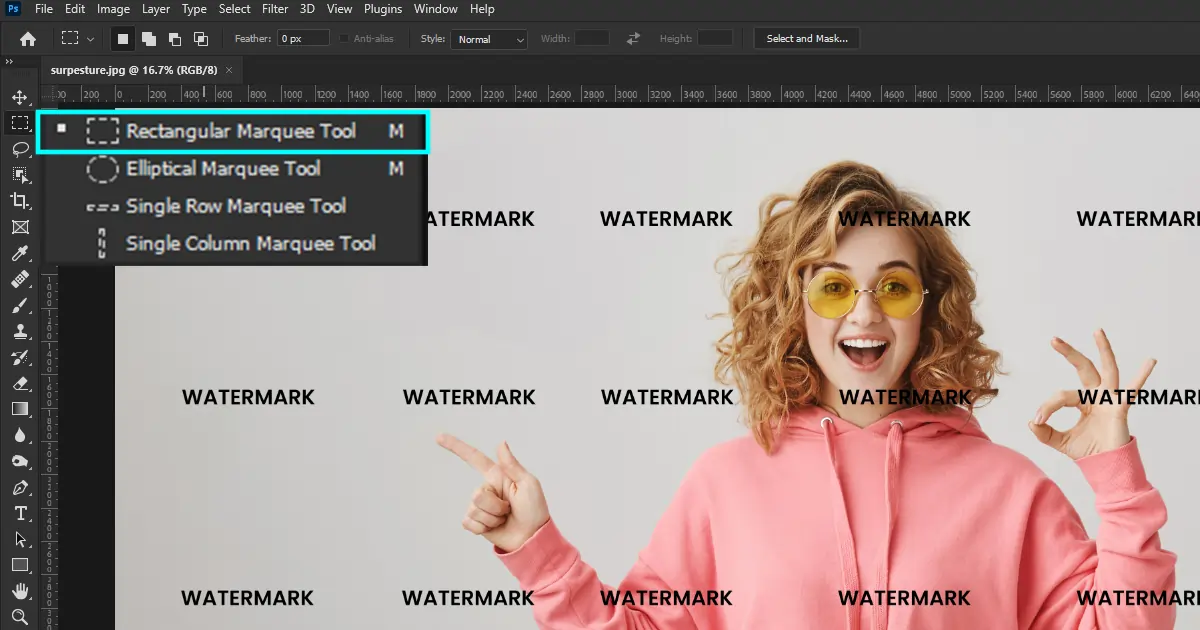This screenshot has width=1200, height=630.
Task: Select the Horizontal Type tool
Action: 20,513
